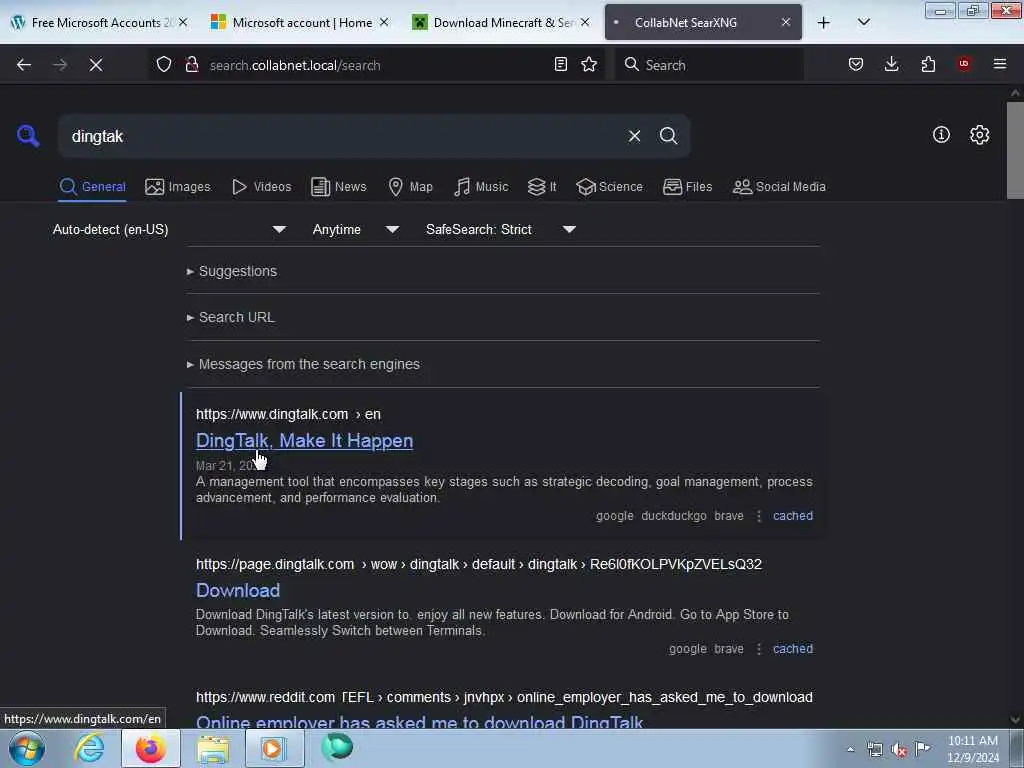Open Firefox application menu
The width and height of the screenshot is (1024, 768).
pos(1000,64)
